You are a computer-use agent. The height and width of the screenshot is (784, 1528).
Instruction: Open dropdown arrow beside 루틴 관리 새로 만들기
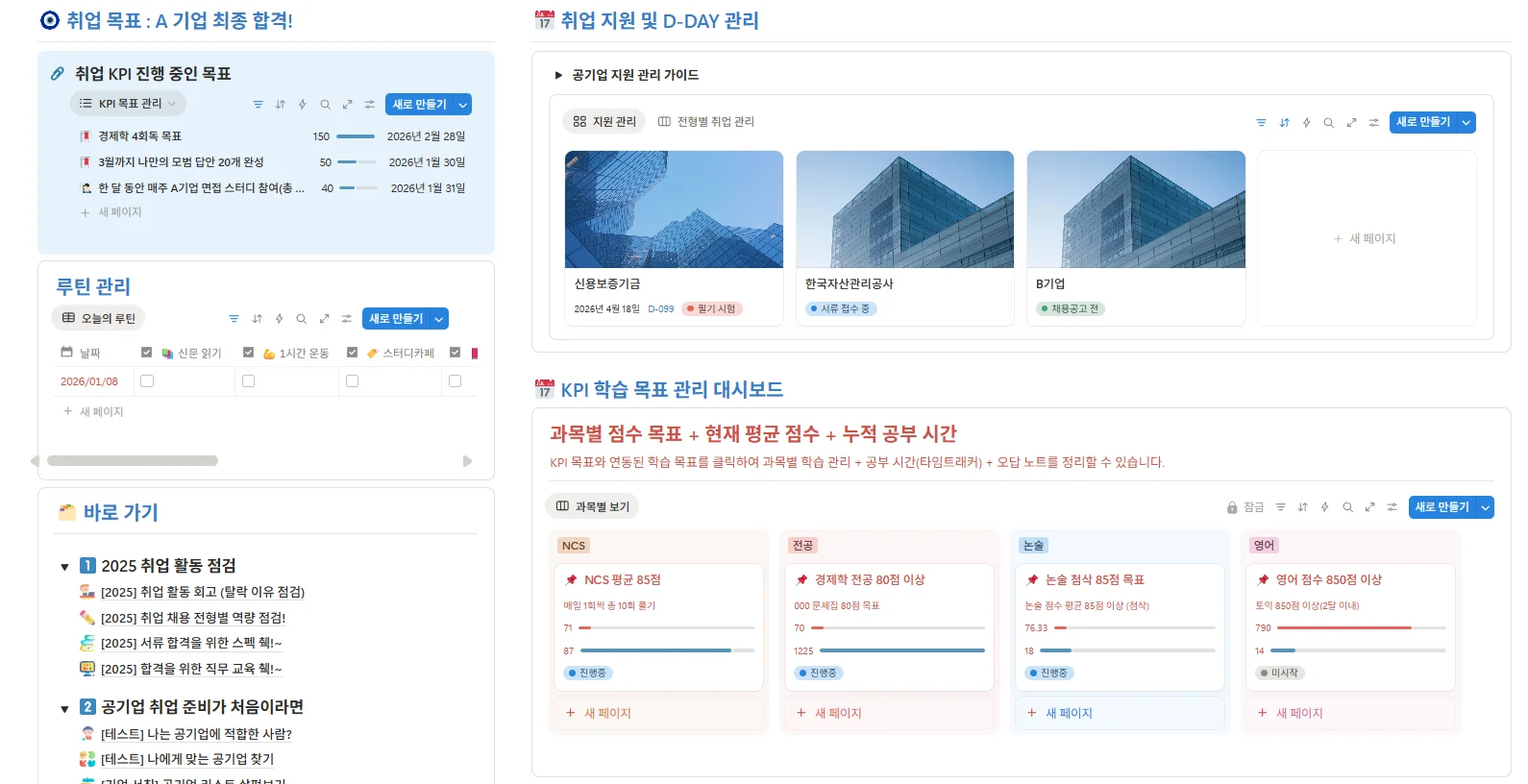[x=439, y=319]
